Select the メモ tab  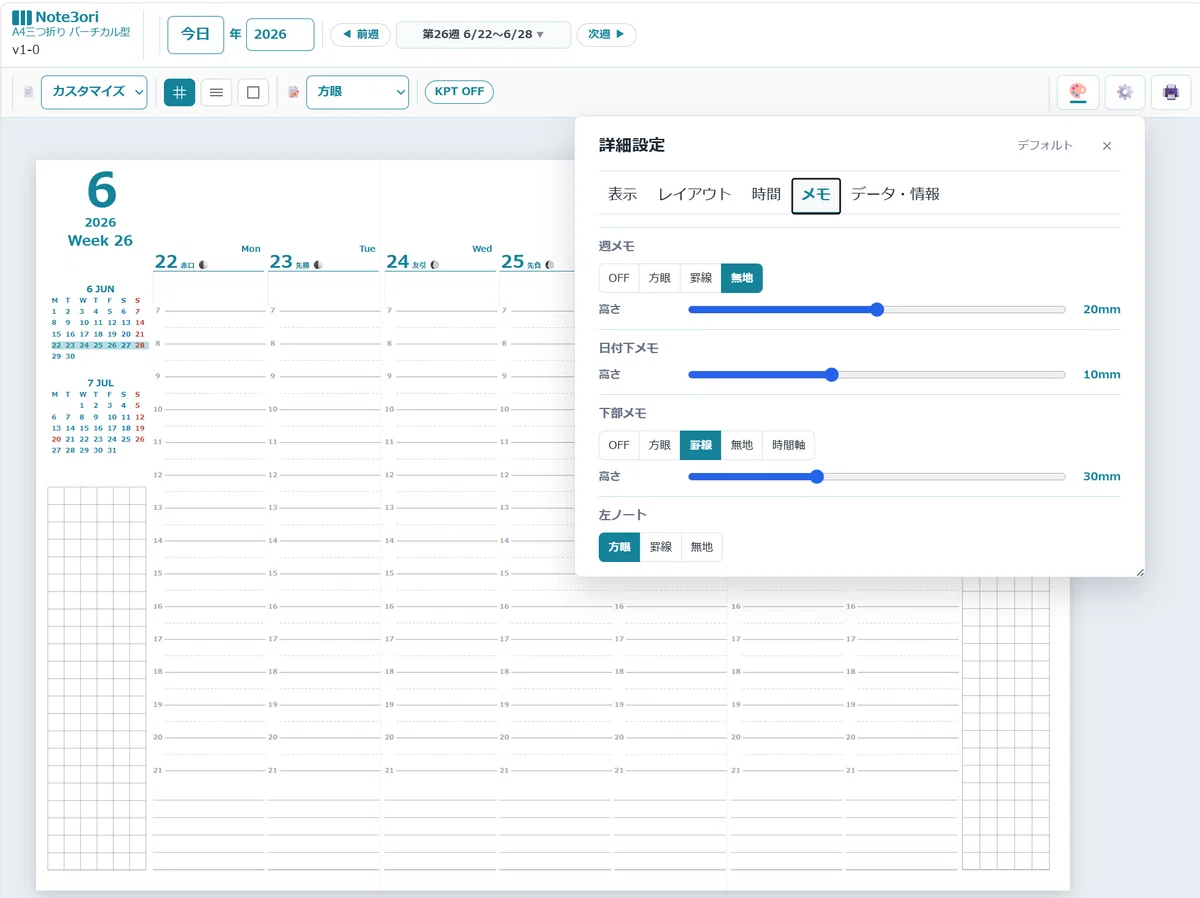tap(816, 196)
